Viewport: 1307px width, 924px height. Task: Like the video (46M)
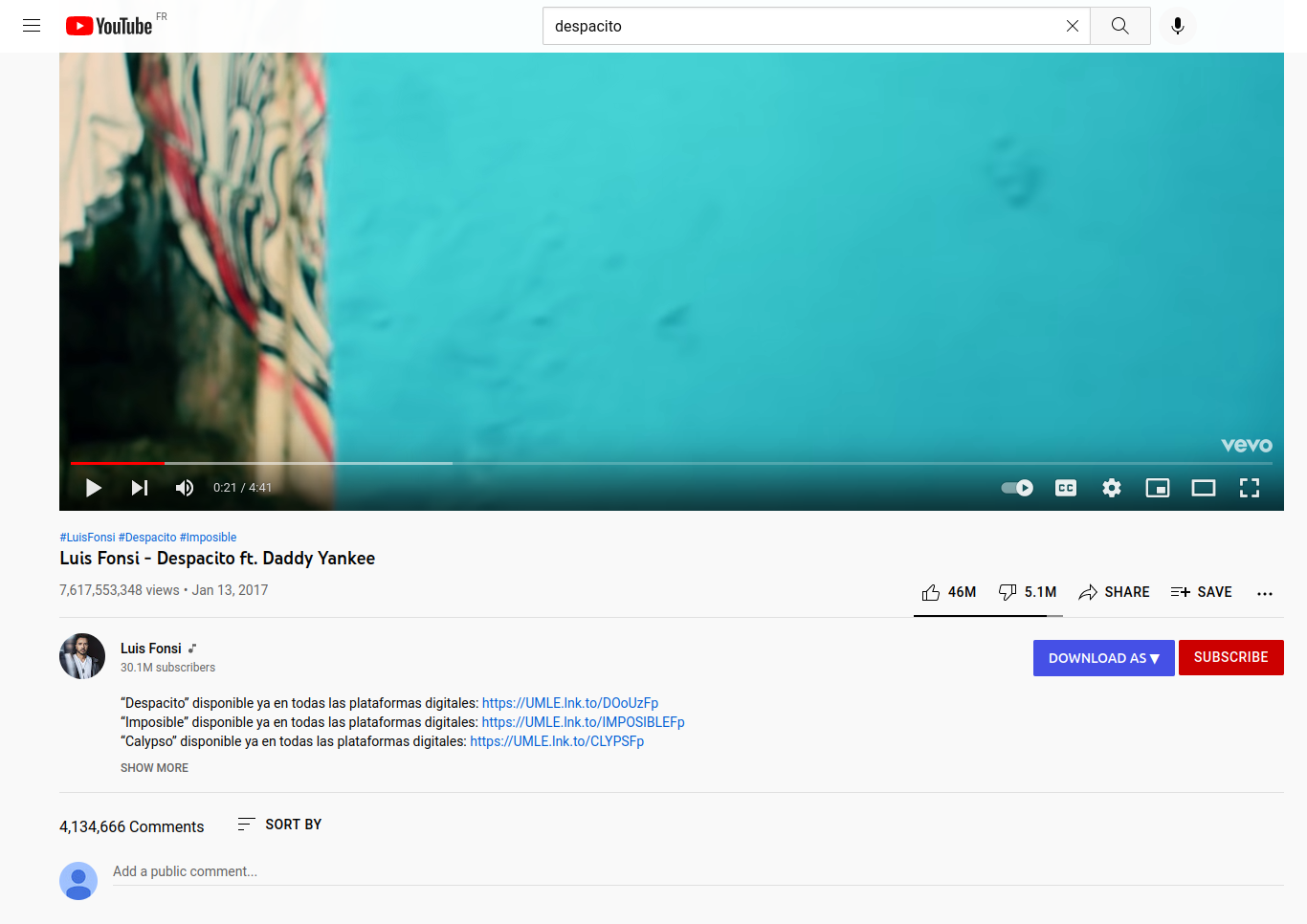tap(949, 592)
